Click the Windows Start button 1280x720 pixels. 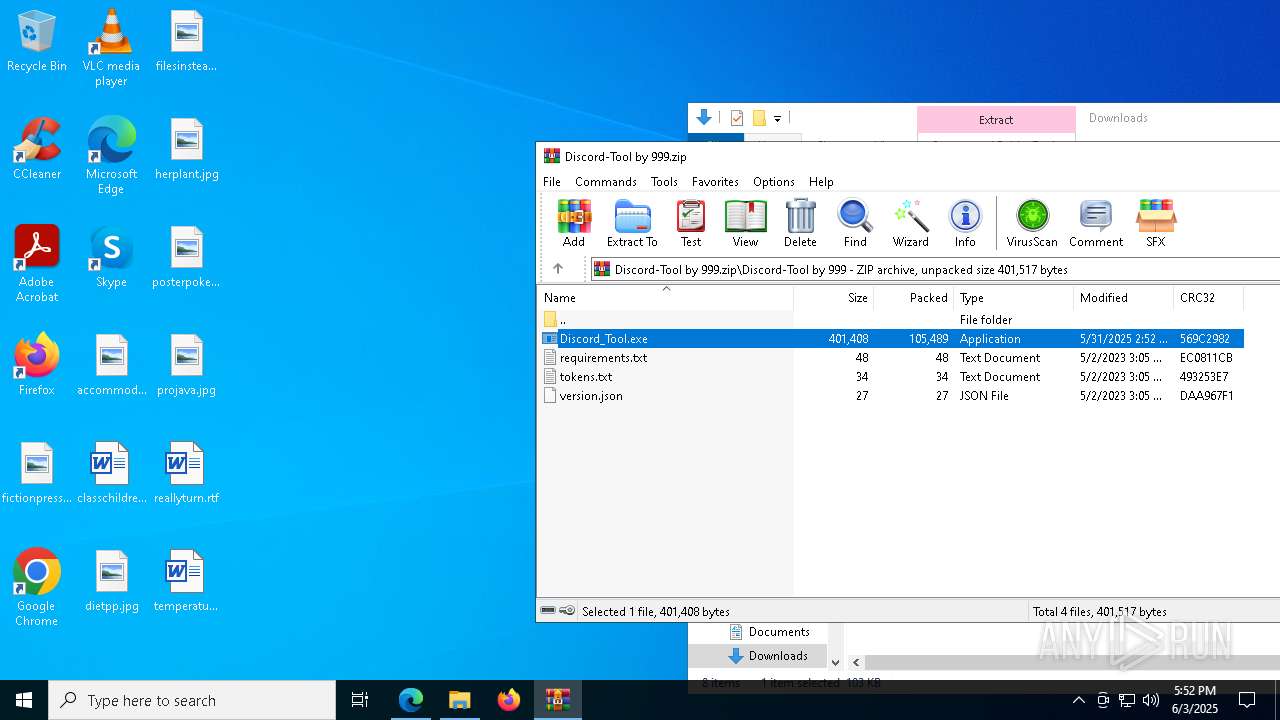point(24,700)
